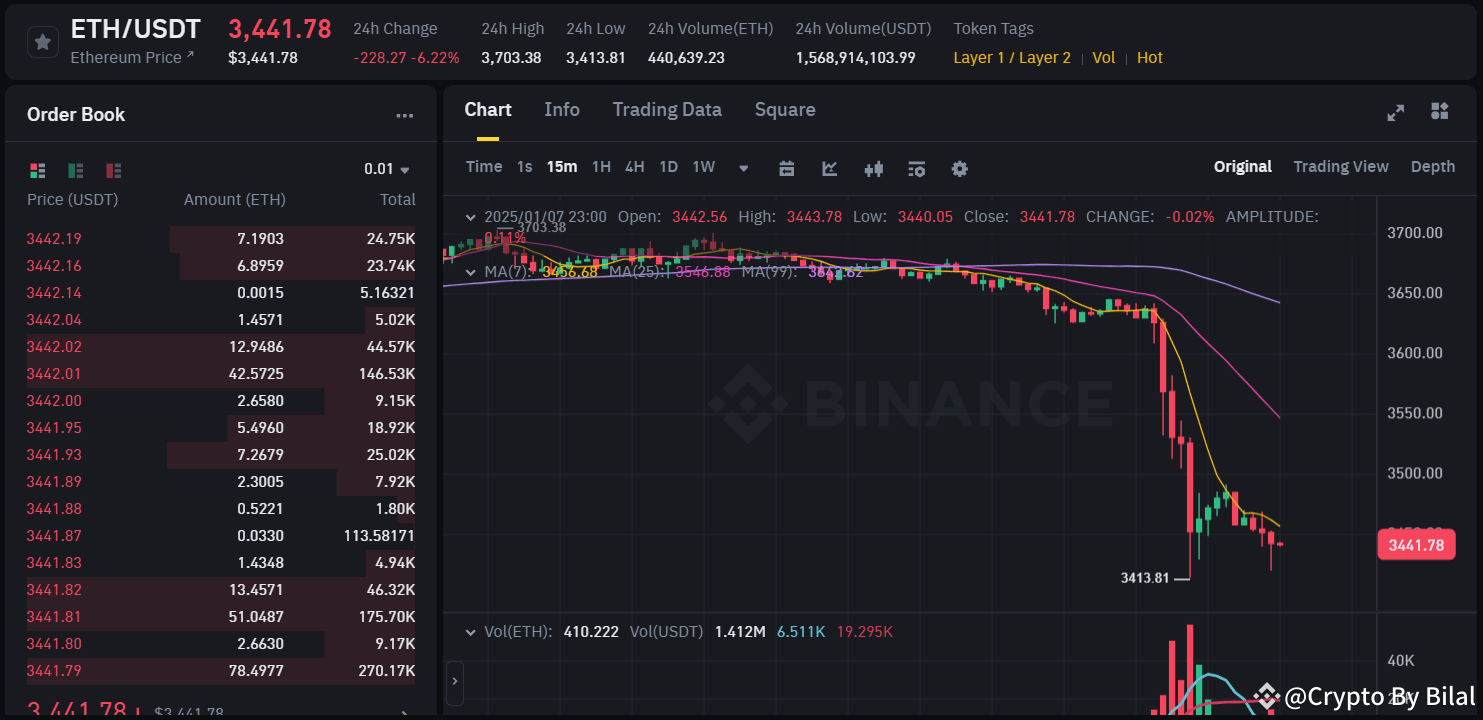Select the 15m interval
Viewport: 1483px width, 720px height.
coord(562,167)
